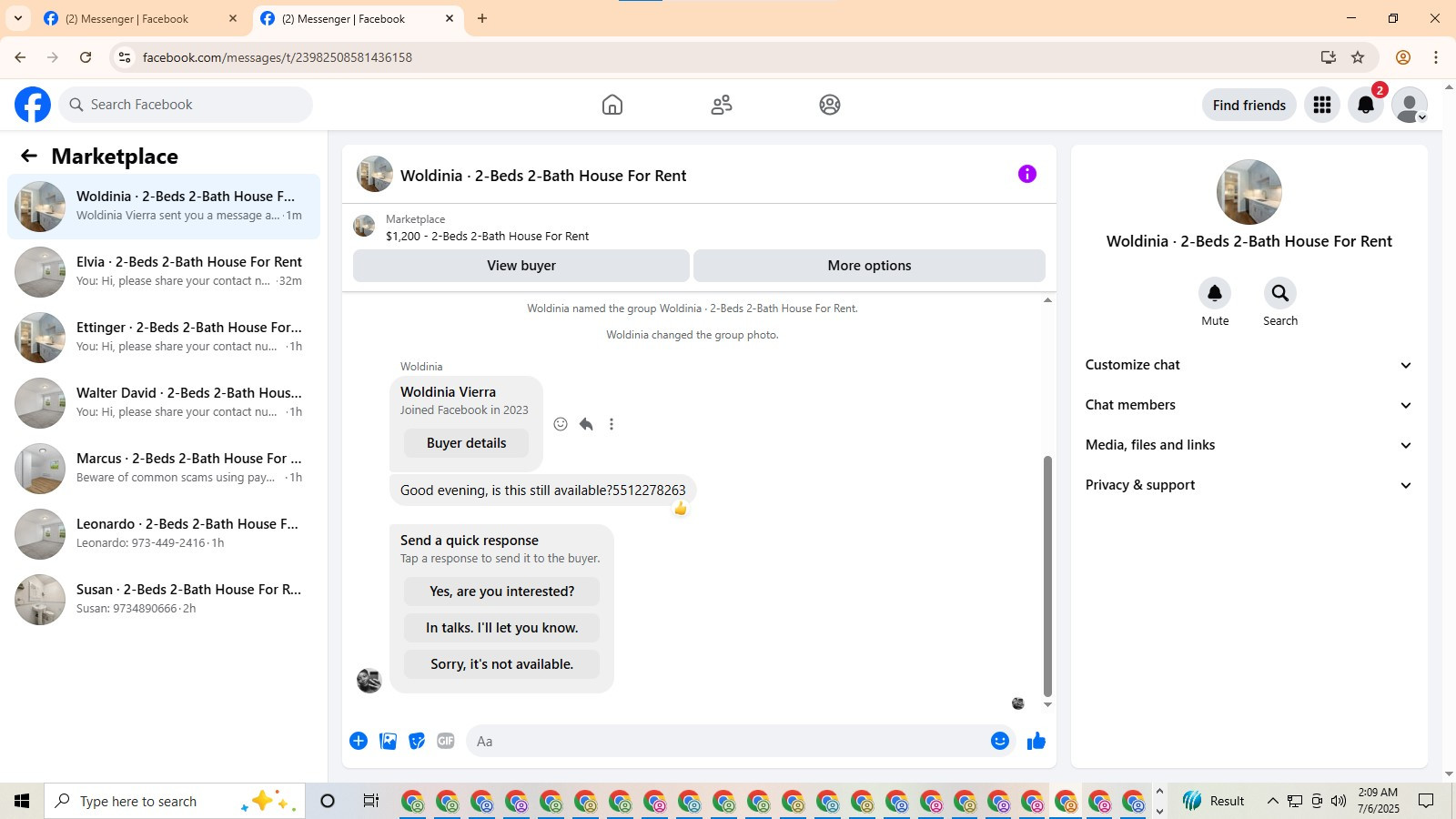Attach a file with the photo icon
The image size is (1456, 819).
coord(388,741)
